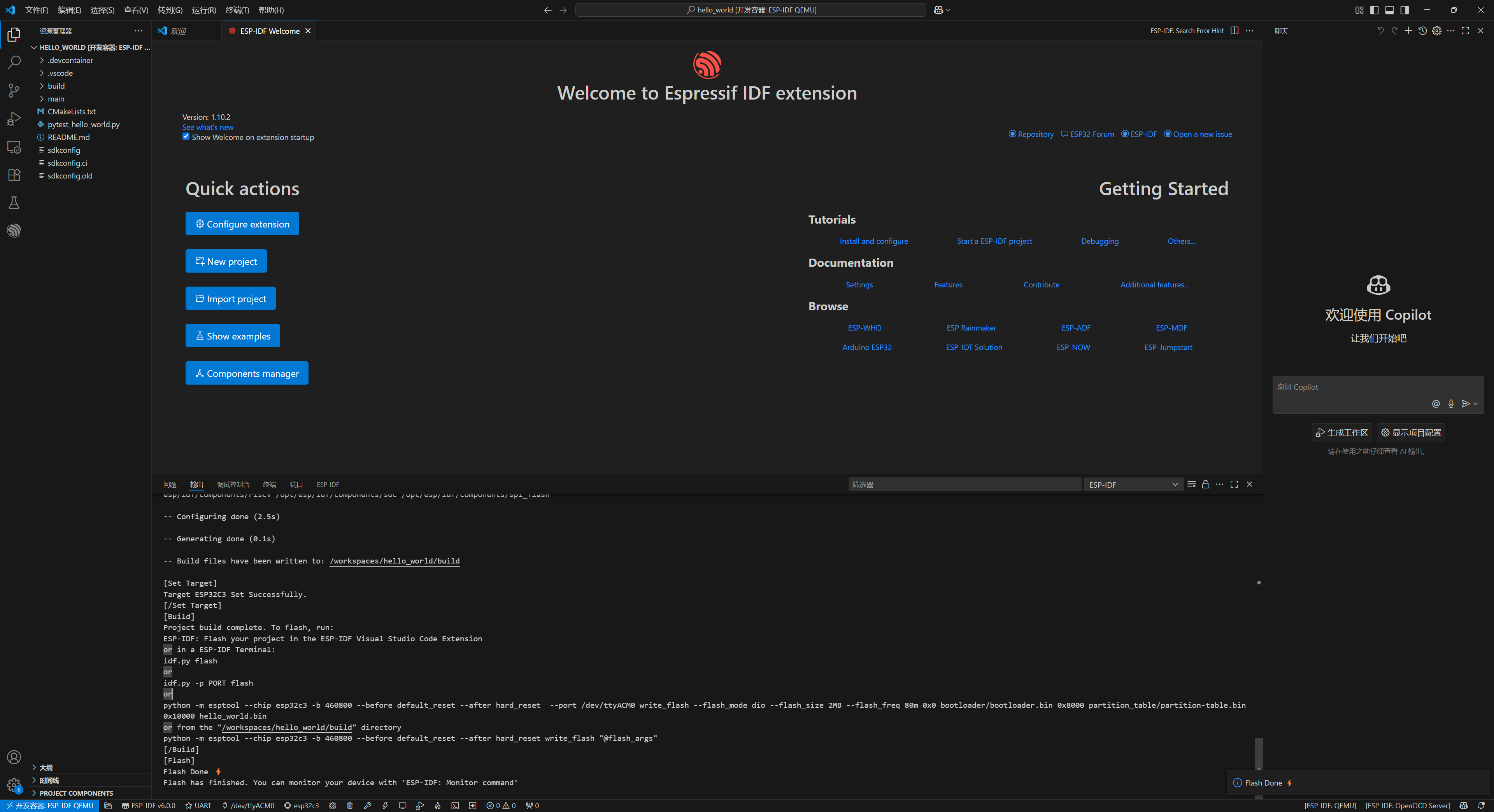
Task: Click the 询问 Copilot input field
Action: click(x=1351, y=387)
